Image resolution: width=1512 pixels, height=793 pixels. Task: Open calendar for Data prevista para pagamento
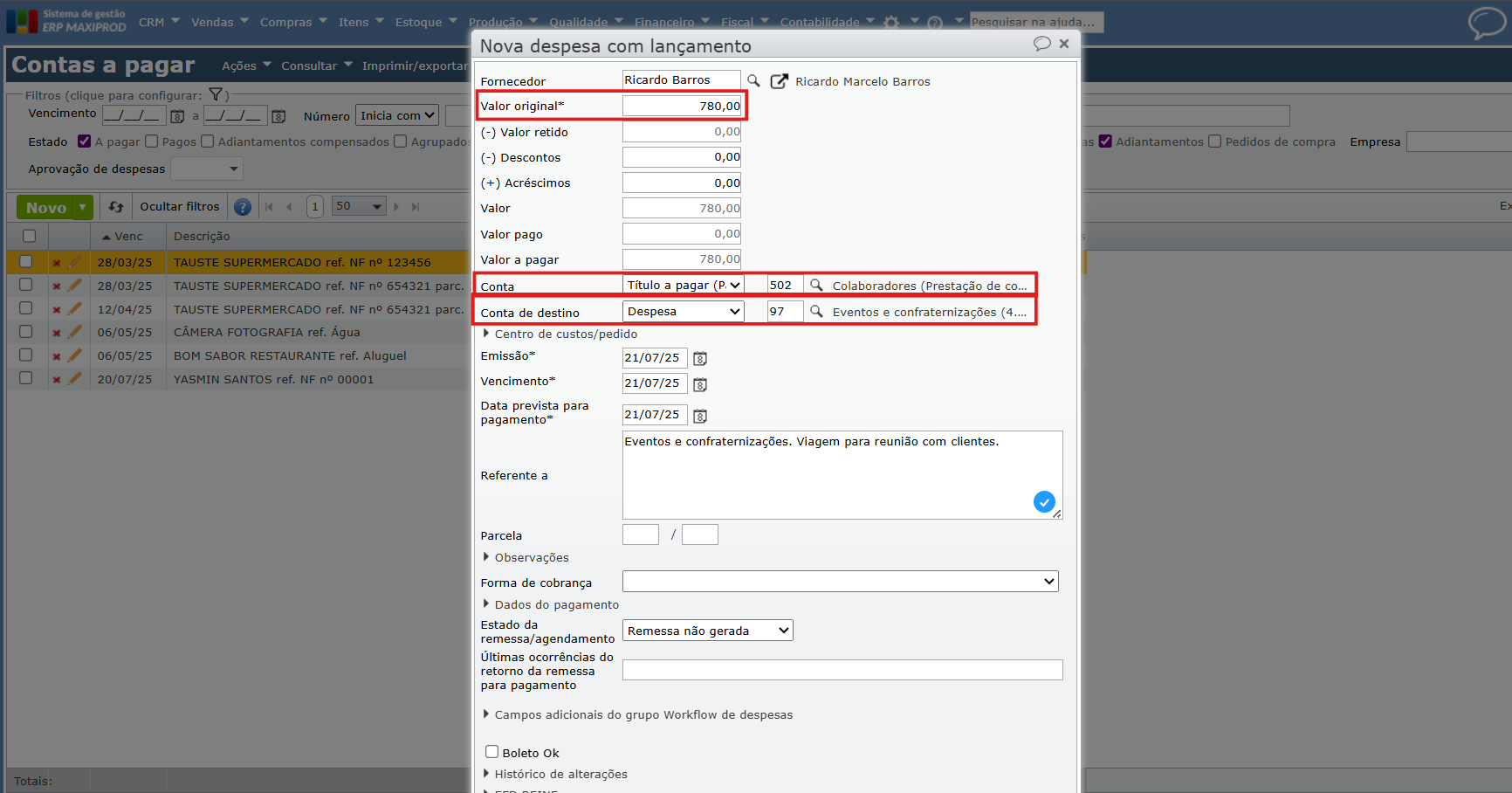[x=700, y=416]
